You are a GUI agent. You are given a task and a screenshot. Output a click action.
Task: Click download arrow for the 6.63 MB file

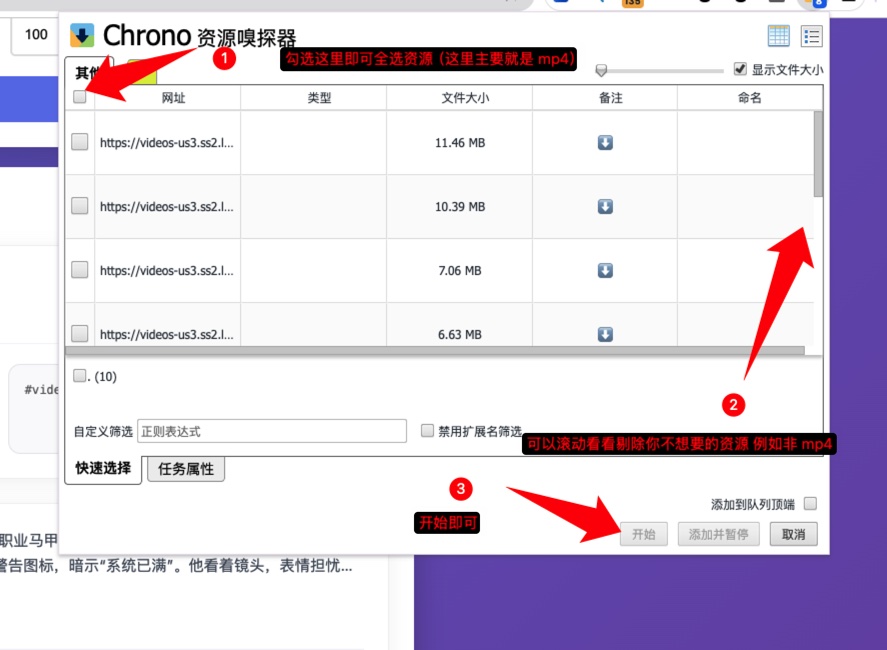coord(605,334)
